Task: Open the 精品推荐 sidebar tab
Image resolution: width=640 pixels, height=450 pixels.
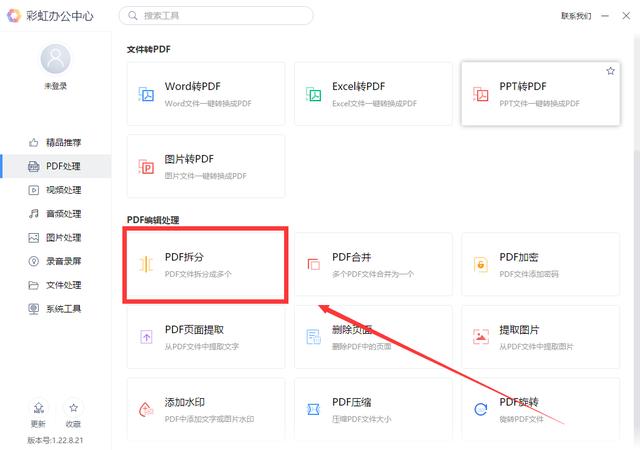Action: (x=56, y=143)
